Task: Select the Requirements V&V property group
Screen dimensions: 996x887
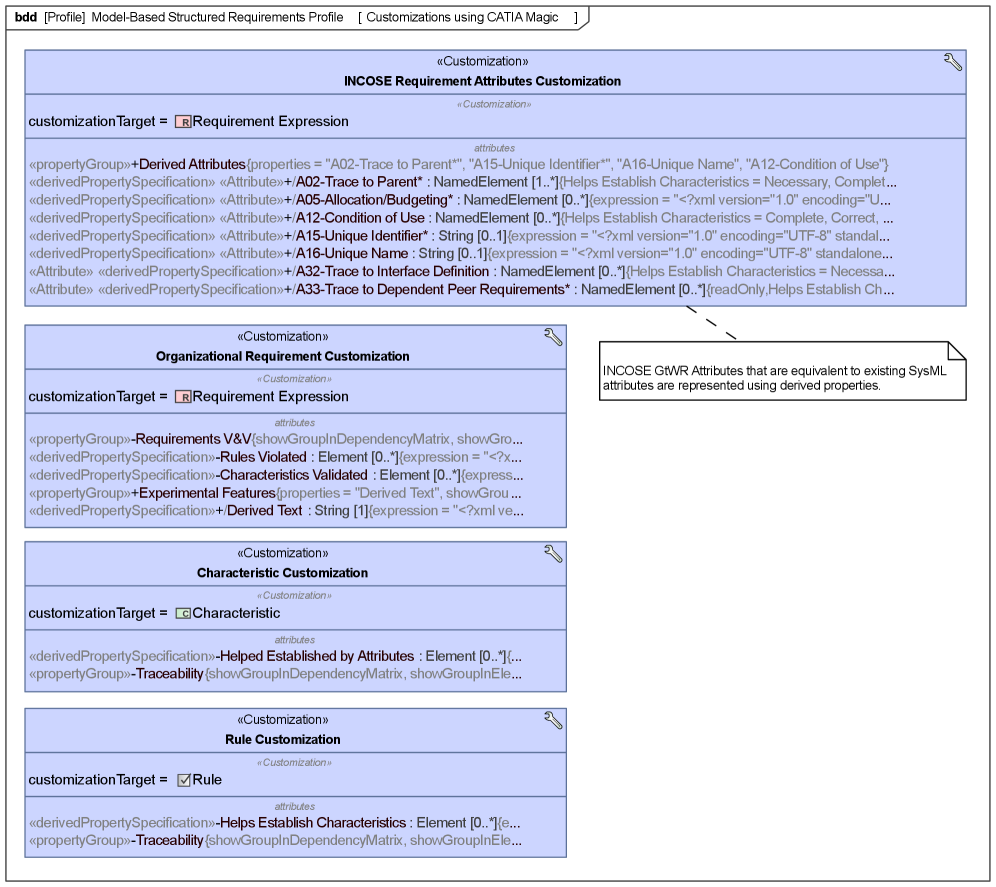Action: click(x=276, y=439)
